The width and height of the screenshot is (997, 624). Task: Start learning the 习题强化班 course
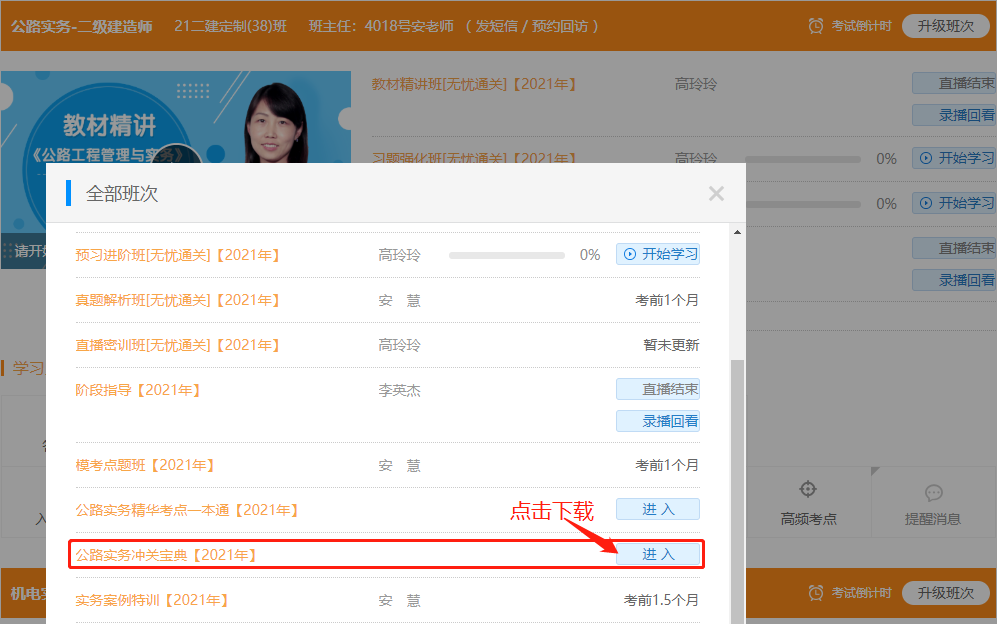(x=956, y=158)
